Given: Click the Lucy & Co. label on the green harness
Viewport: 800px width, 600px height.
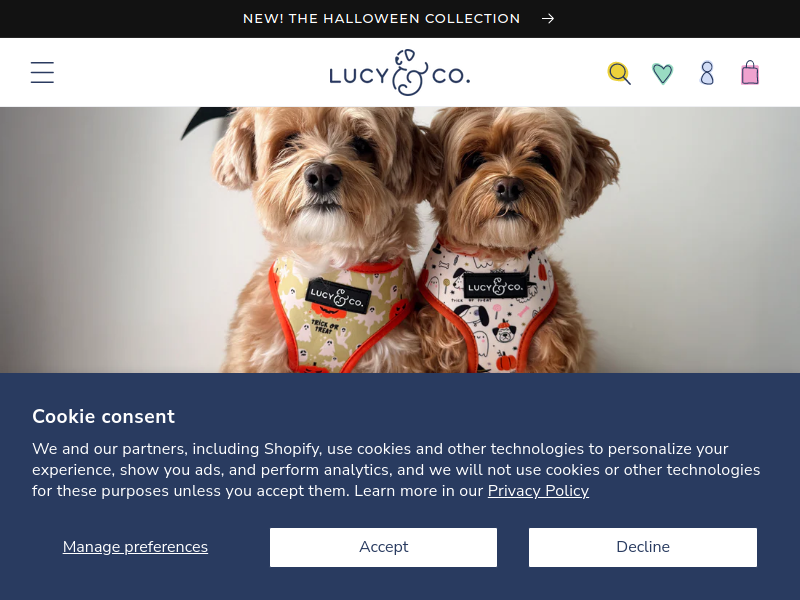Looking at the screenshot, I should (337, 296).
